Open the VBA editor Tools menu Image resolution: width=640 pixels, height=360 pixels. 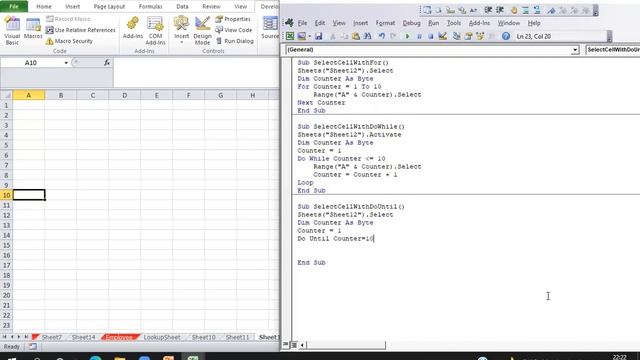[x=453, y=23]
